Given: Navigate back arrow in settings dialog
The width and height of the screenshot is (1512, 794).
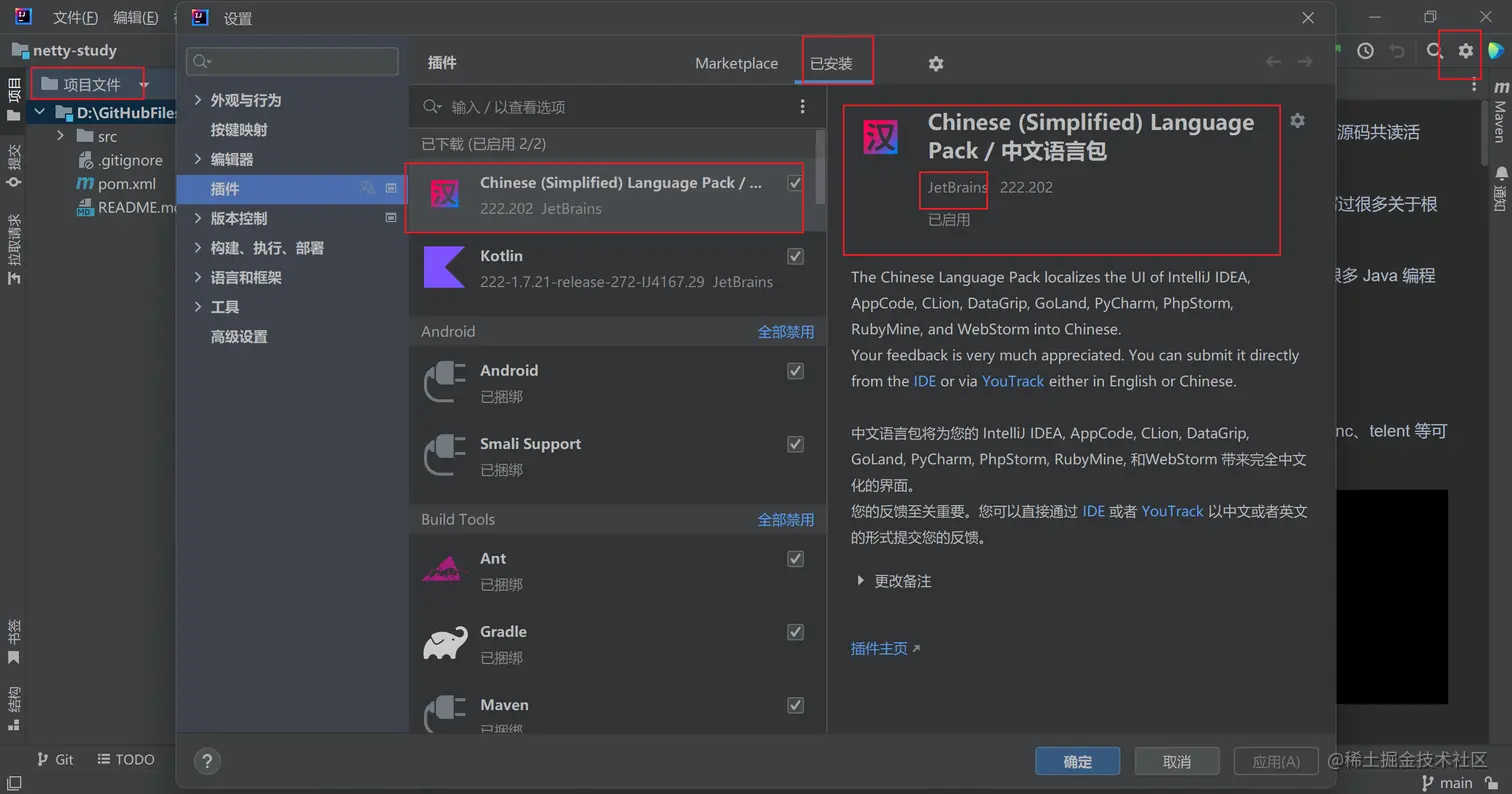Looking at the screenshot, I should [1273, 62].
